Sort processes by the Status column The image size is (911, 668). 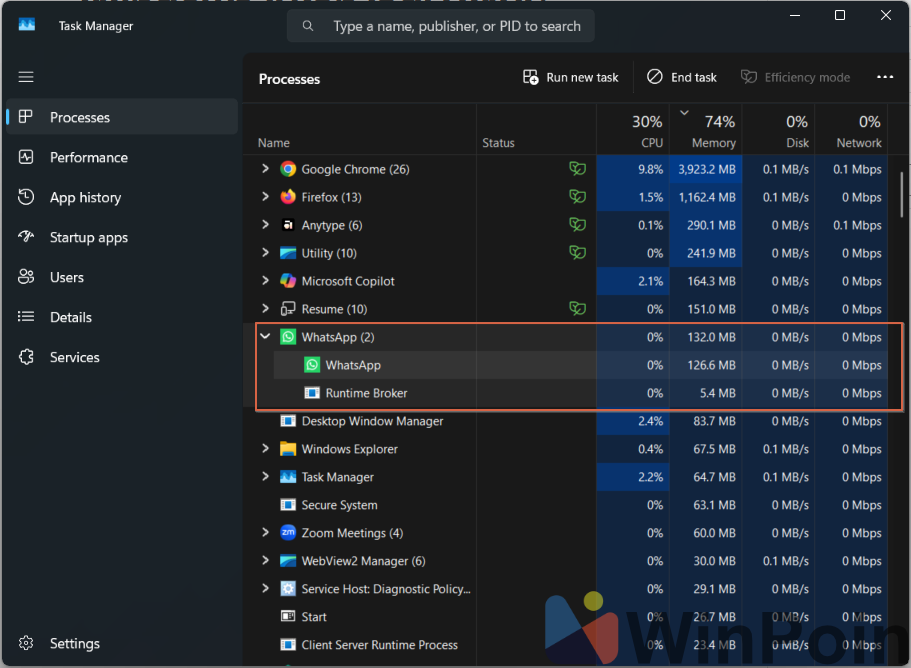[x=536, y=130]
